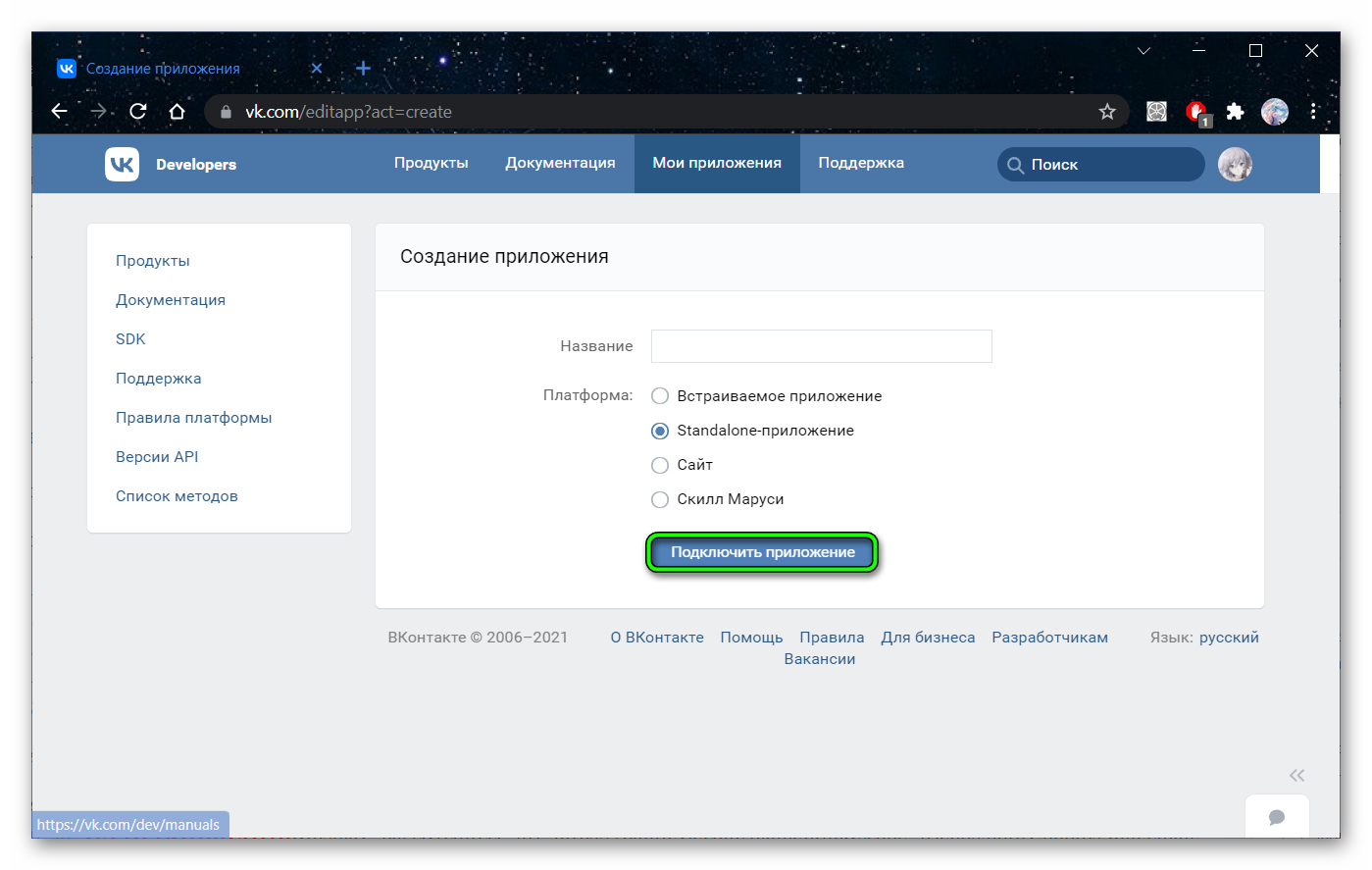Click the Поиск search field
1372x870 pixels.
tap(1100, 165)
